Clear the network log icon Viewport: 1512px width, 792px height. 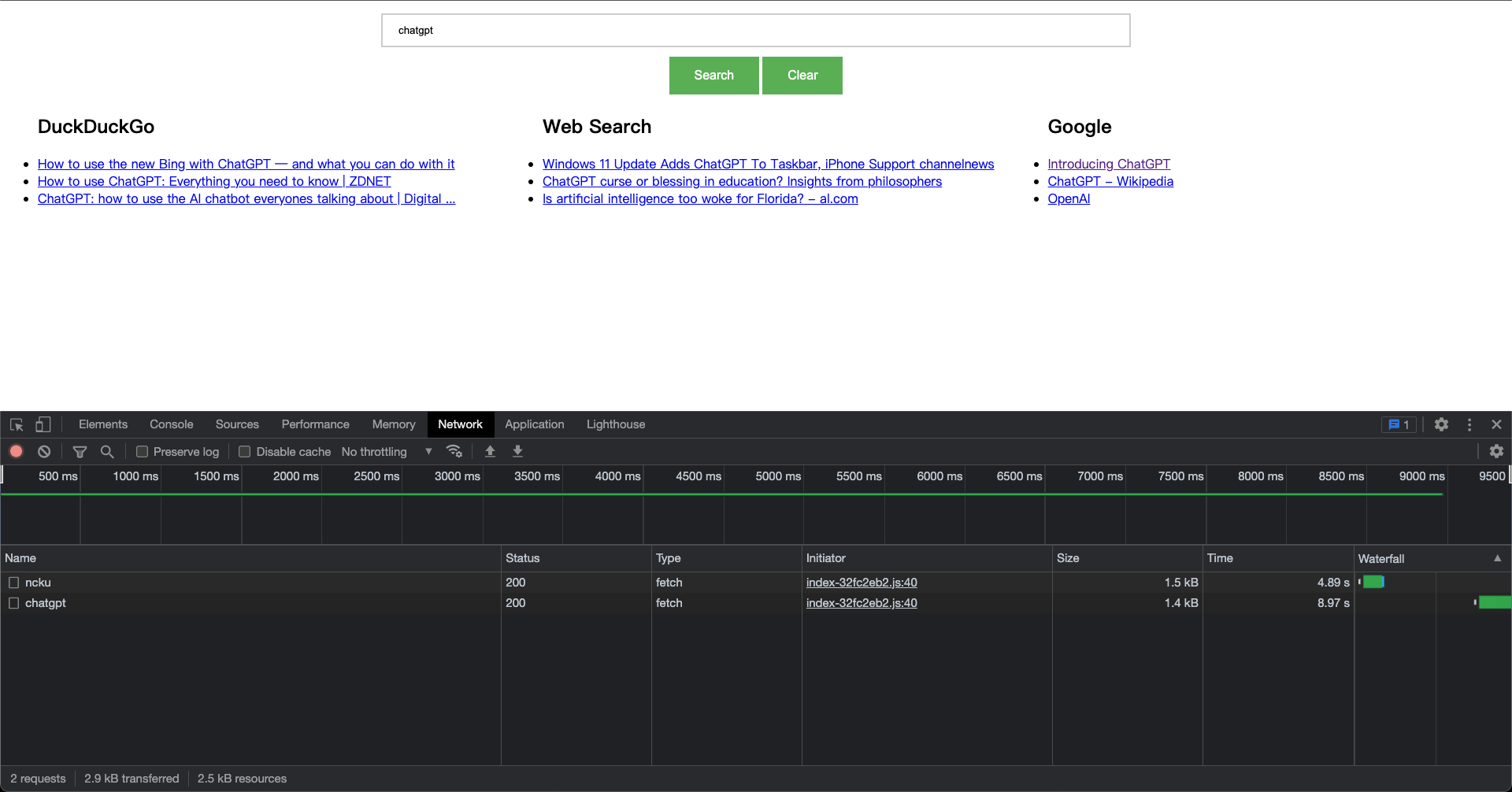(44, 451)
